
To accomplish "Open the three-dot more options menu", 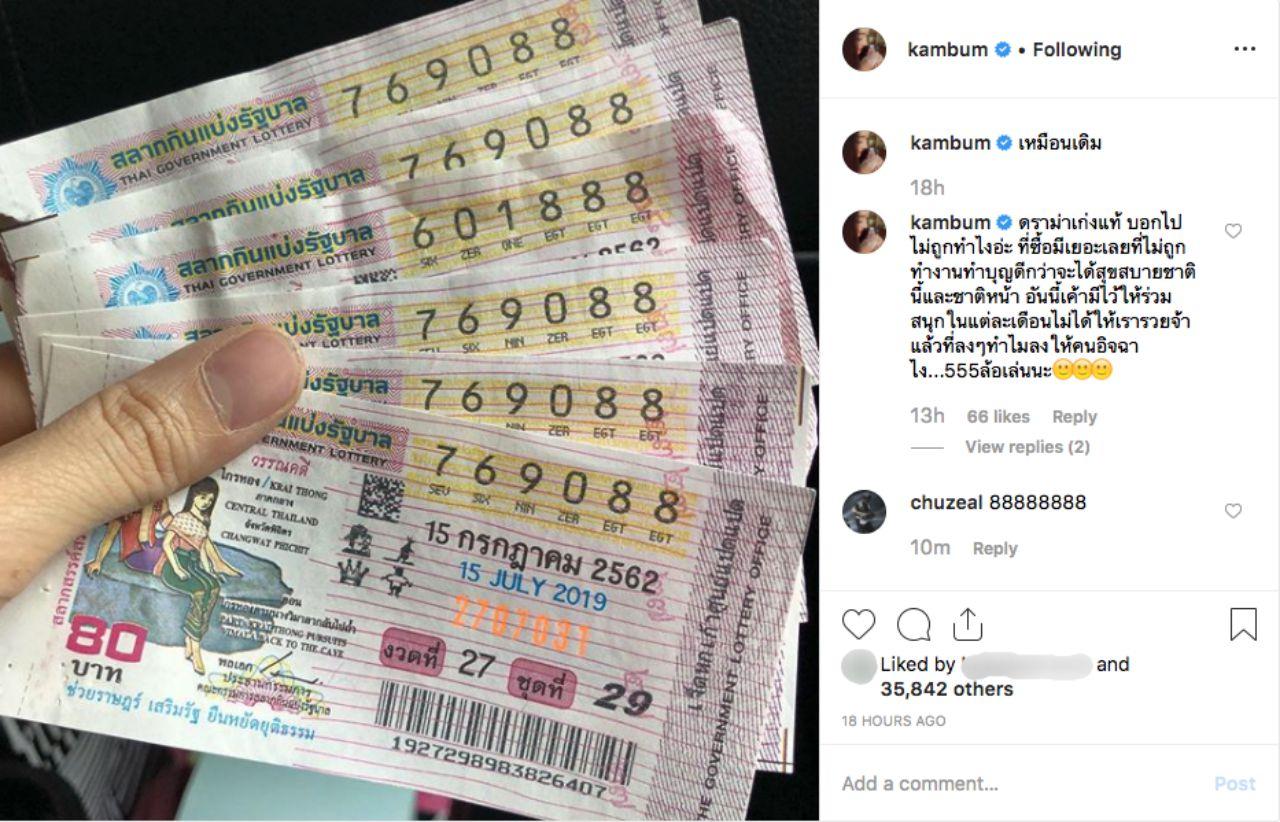I will pos(1244,49).
